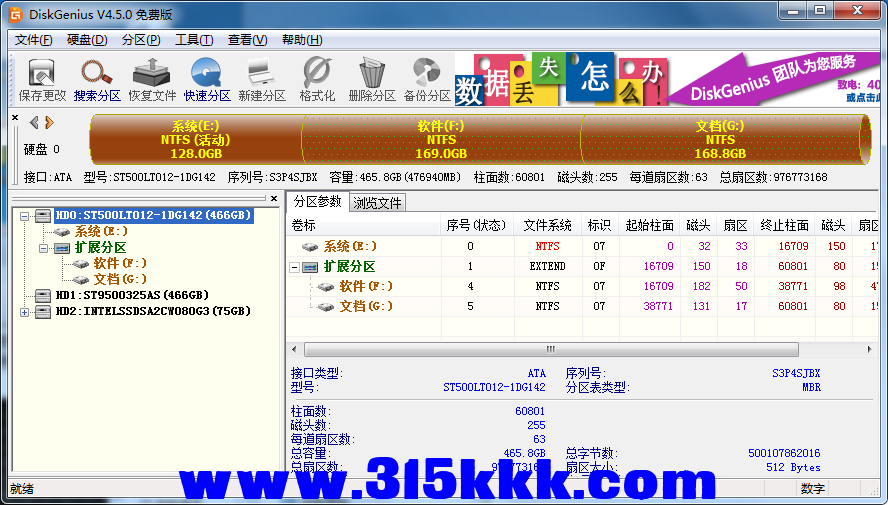
Task: Select 系统(E:) partition in disk map
Action: [x=196, y=139]
